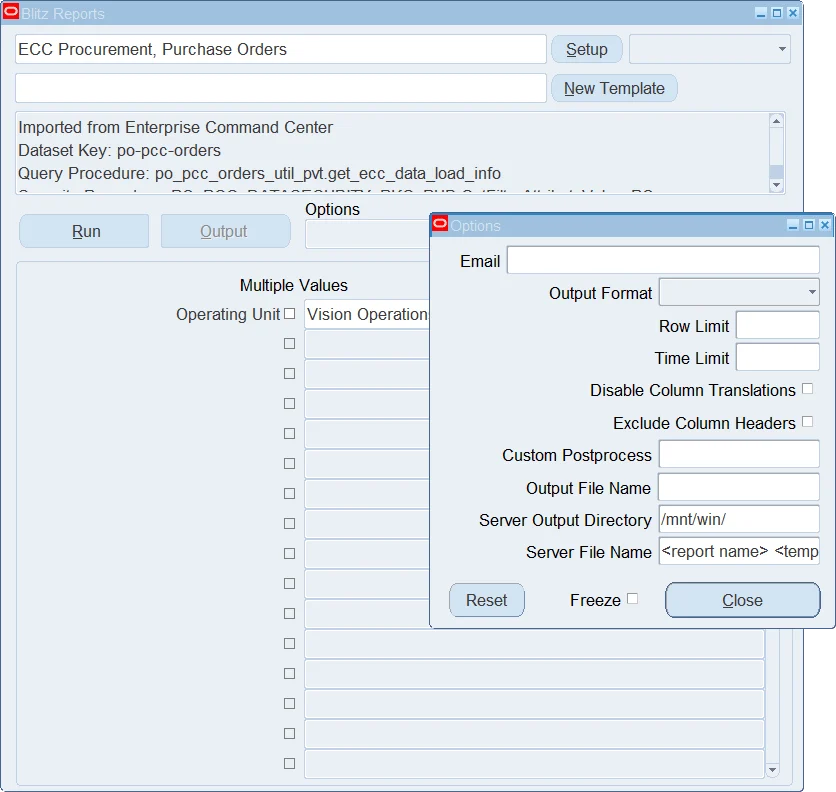Click the Output button

[226, 231]
